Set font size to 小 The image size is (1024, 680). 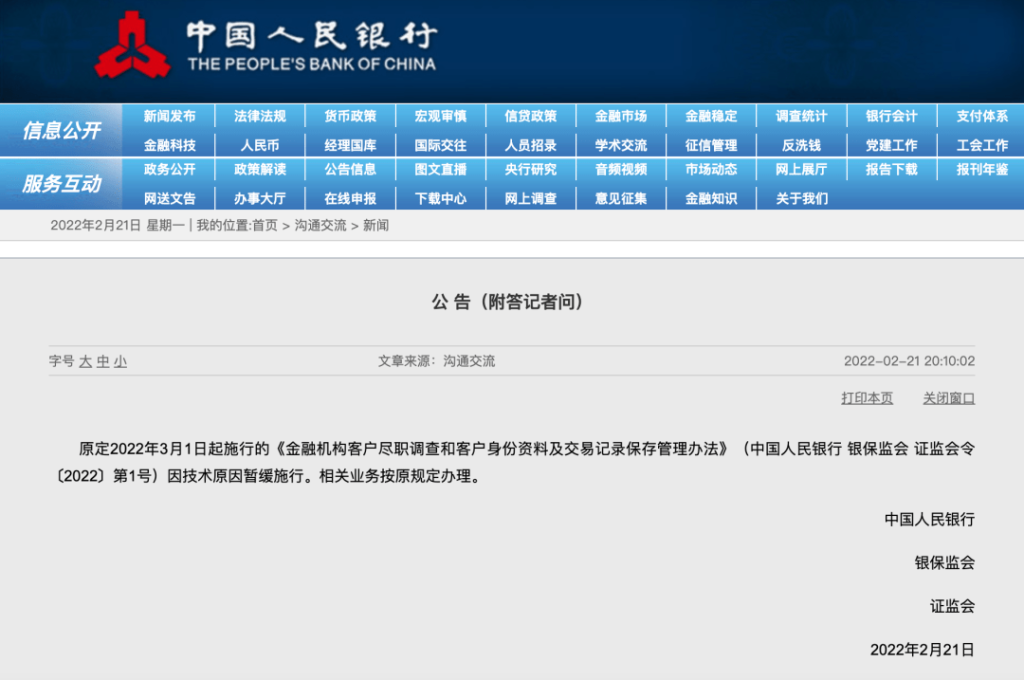pos(120,362)
